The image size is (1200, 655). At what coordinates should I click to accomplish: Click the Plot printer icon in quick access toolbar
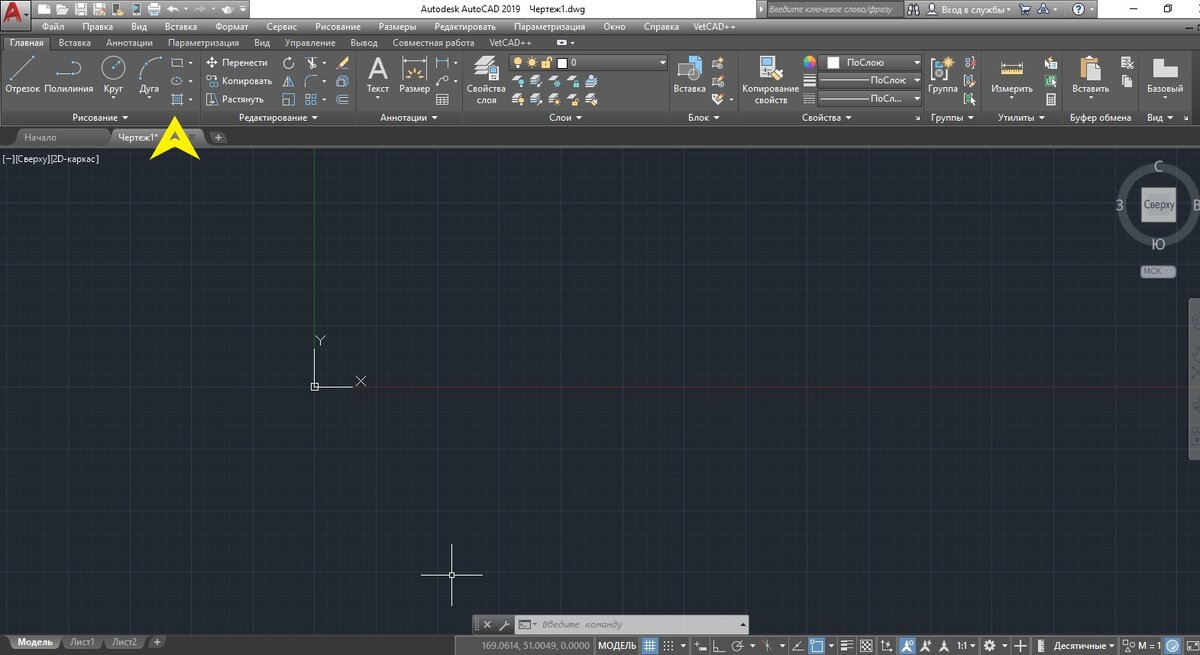[x=154, y=9]
